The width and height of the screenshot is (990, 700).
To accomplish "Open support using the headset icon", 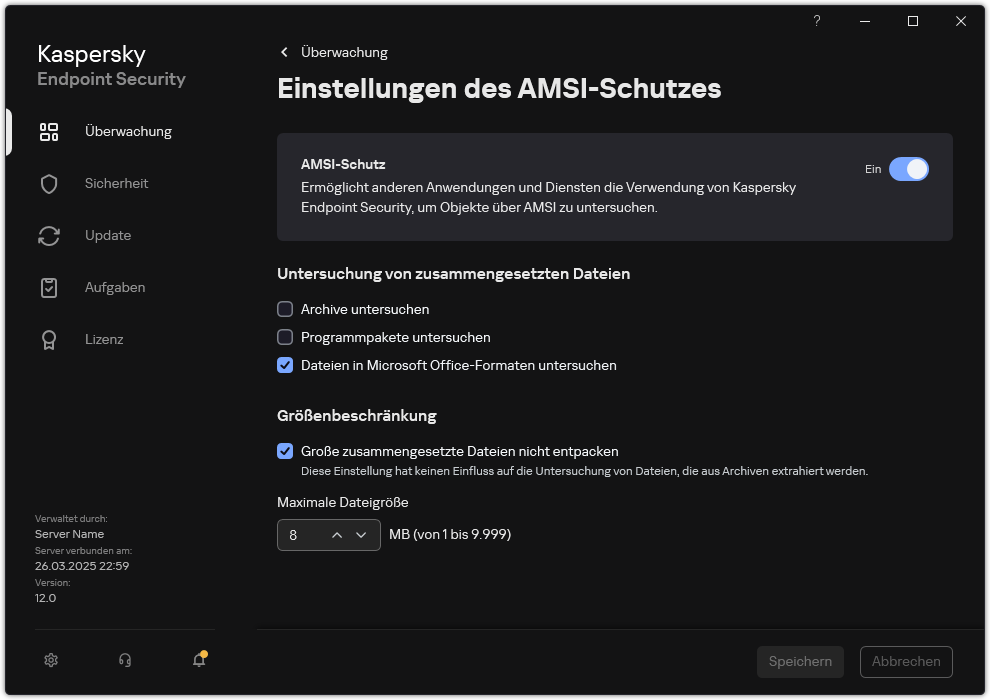I will coord(124,660).
